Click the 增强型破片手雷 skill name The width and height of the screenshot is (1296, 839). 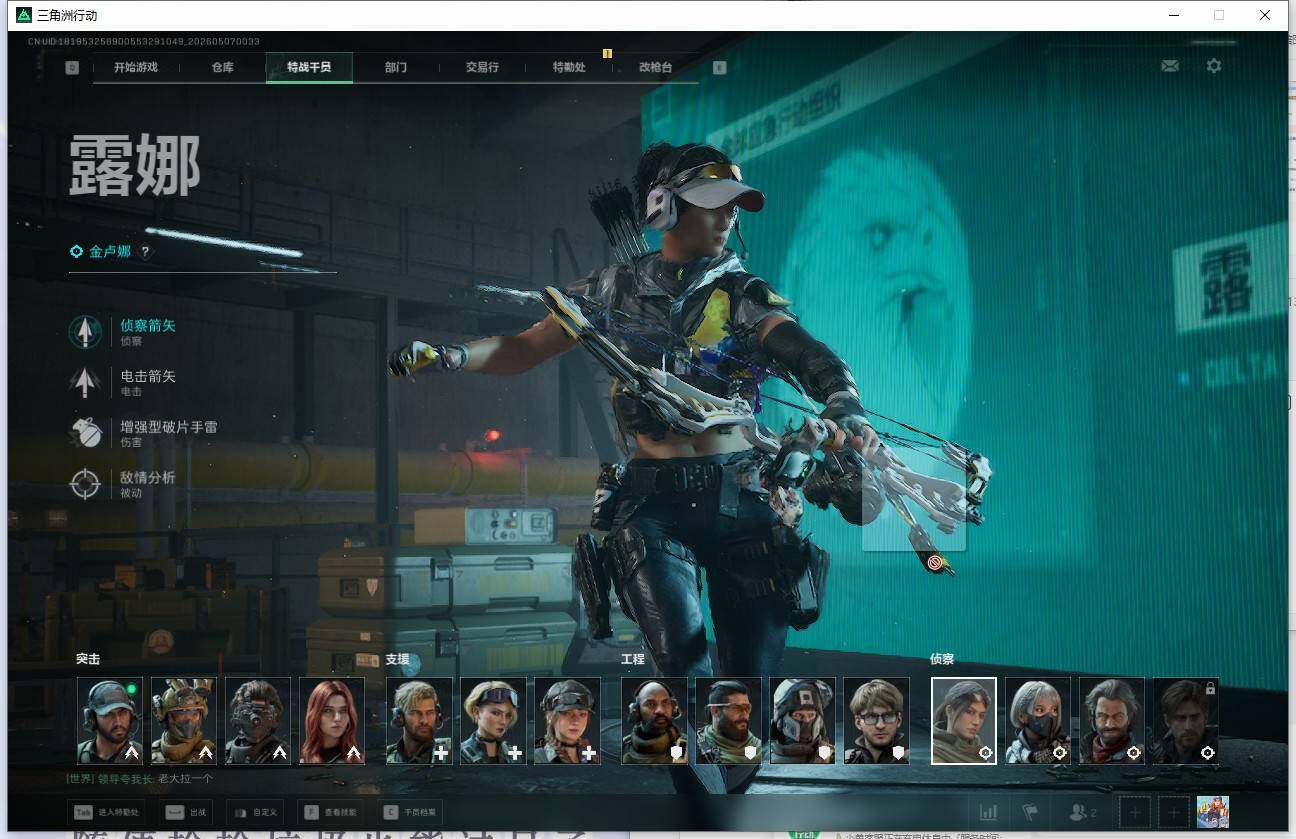168,427
